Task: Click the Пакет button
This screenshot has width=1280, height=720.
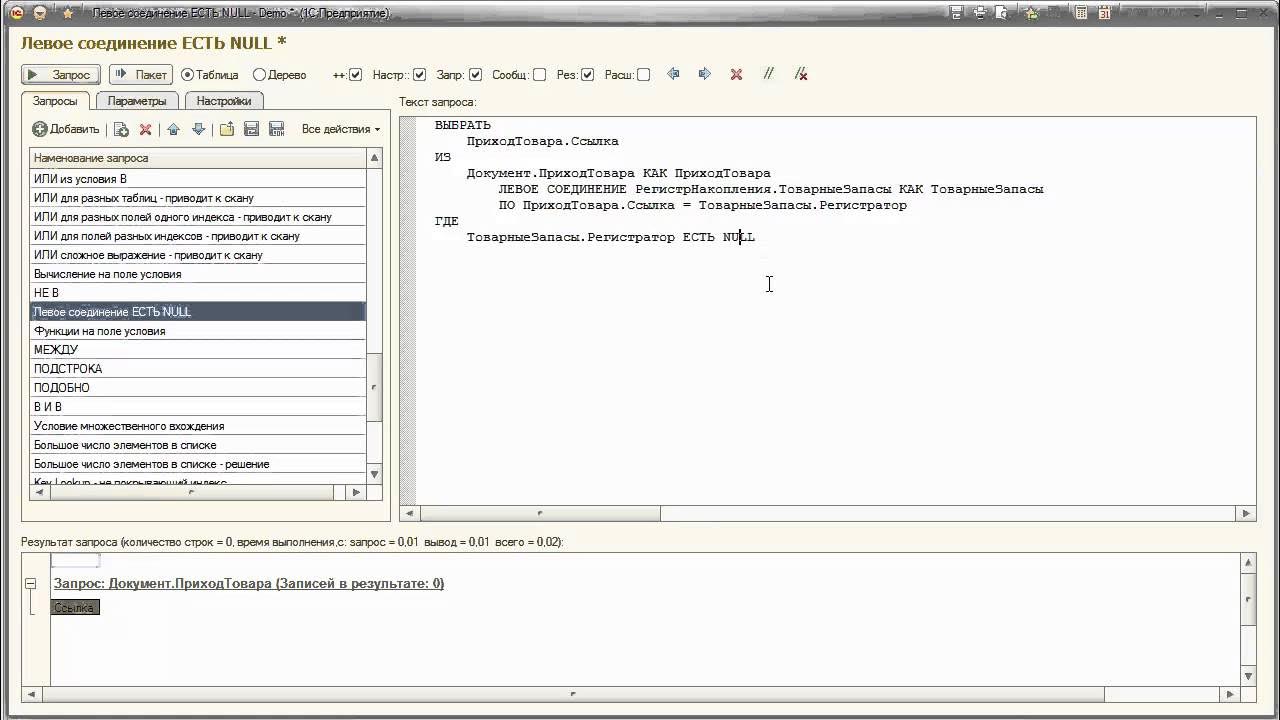Action: [x=140, y=75]
